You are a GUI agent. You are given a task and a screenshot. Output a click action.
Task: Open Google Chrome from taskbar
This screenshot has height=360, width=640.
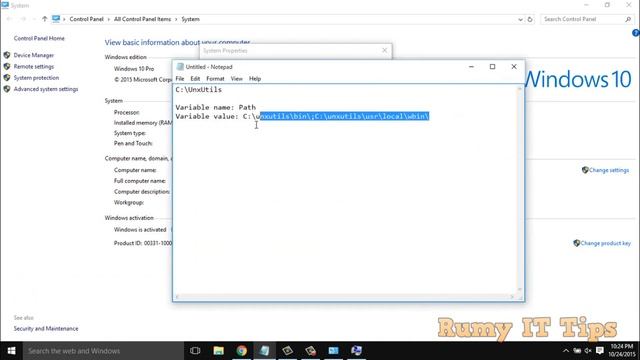tap(242, 351)
